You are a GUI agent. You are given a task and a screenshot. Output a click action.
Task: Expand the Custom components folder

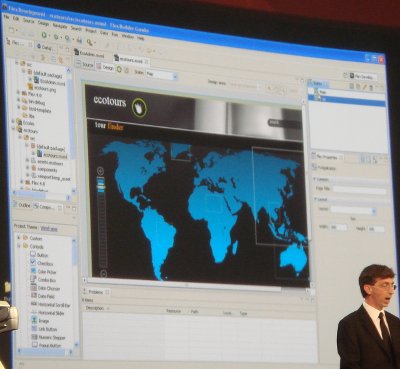click(19, 237)
